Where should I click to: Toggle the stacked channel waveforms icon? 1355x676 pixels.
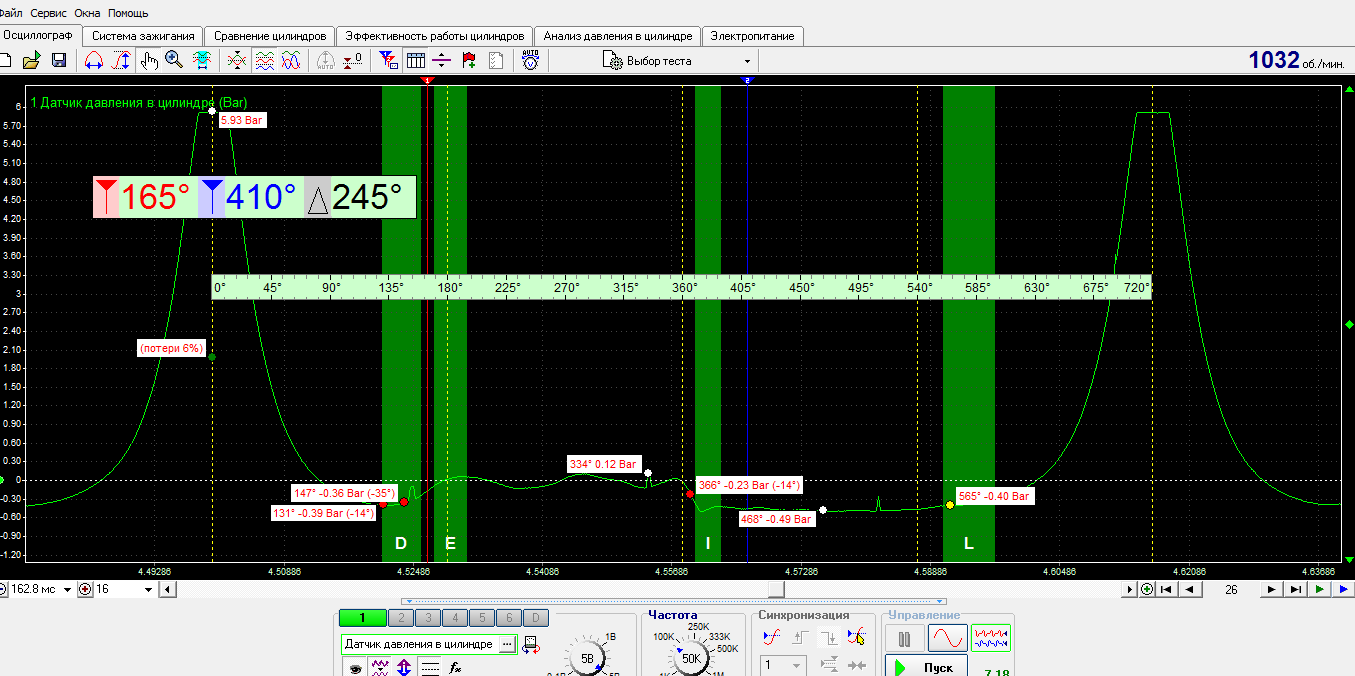264,60
